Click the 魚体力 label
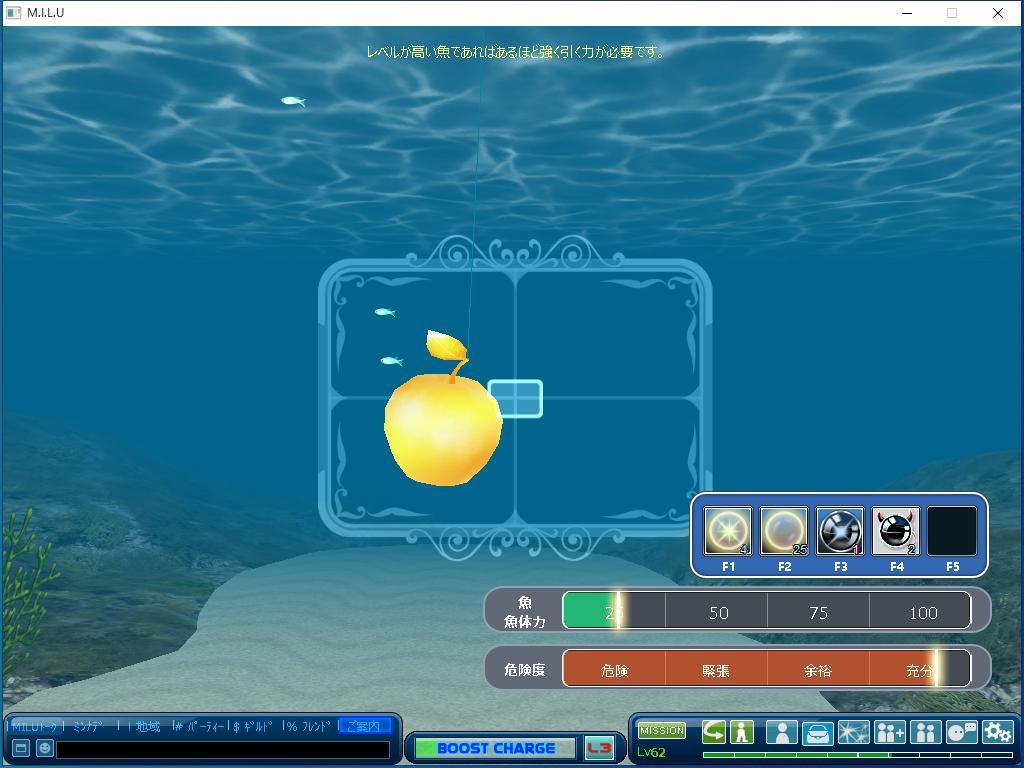This screenshot has height=768, width=1024. pos(524,621)
